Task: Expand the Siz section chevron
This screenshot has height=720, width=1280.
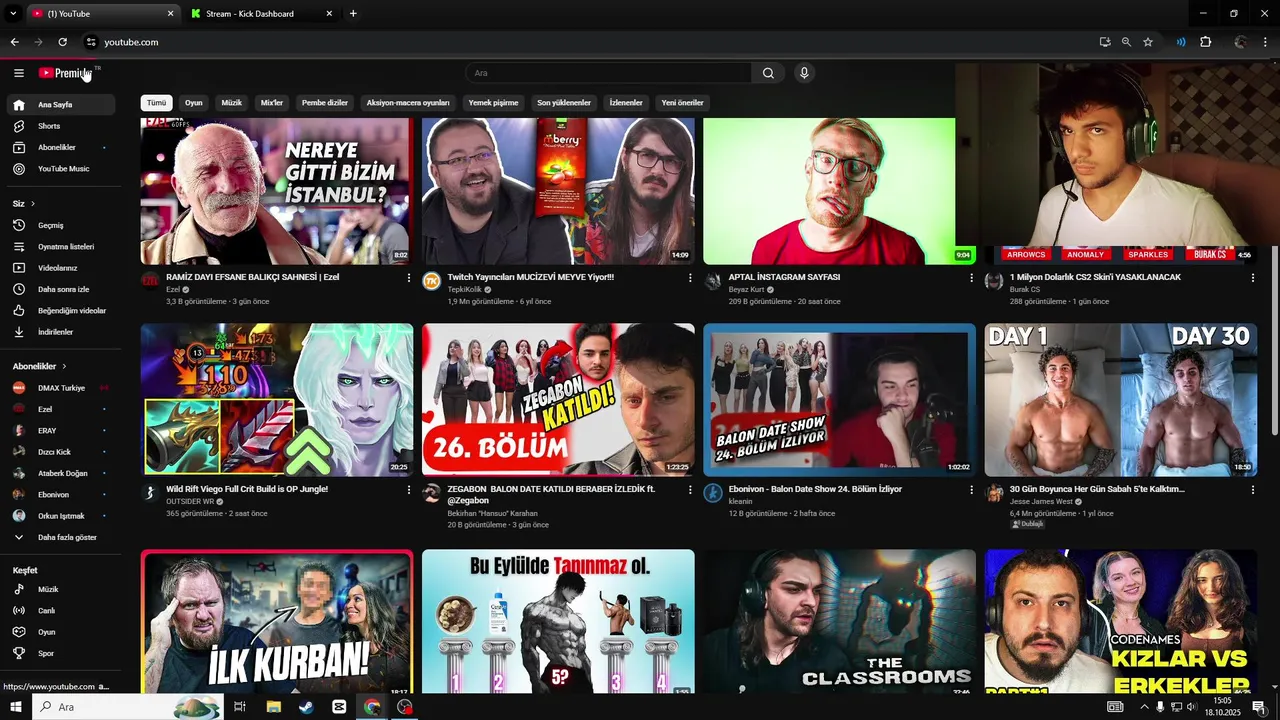Action: [x=33, y=204]
